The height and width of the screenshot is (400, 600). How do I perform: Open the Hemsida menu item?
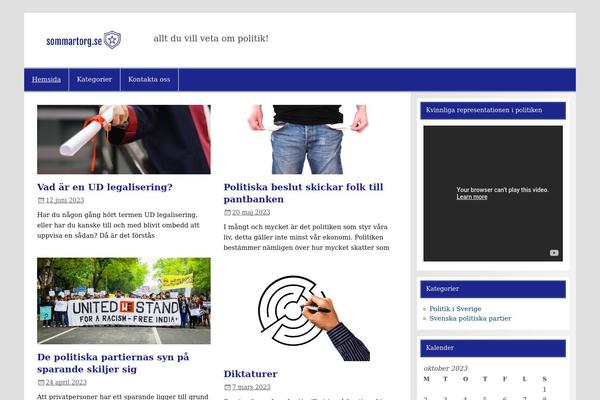(46, 80)
